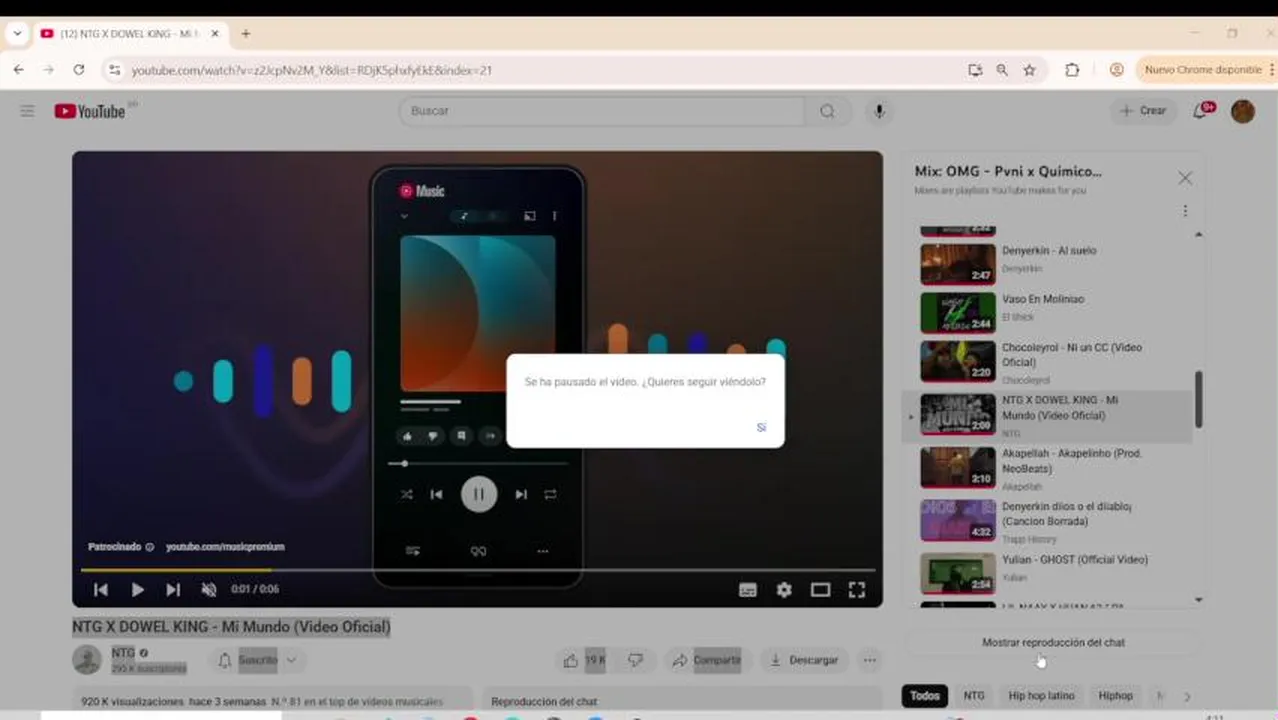Click Nuevo Chrome disponible update button

point(1204,70)
